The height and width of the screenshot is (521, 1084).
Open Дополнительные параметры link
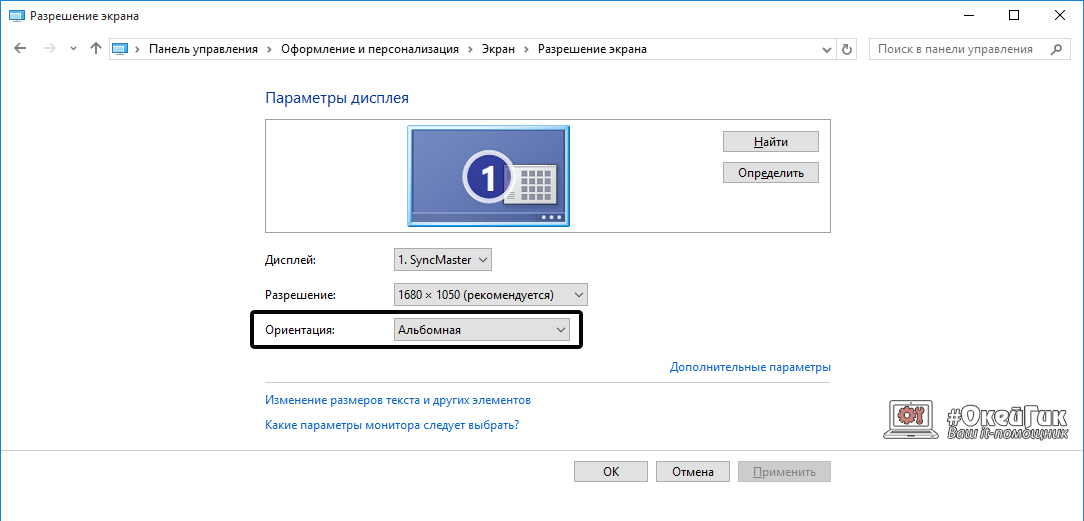(x=750, y=367)
